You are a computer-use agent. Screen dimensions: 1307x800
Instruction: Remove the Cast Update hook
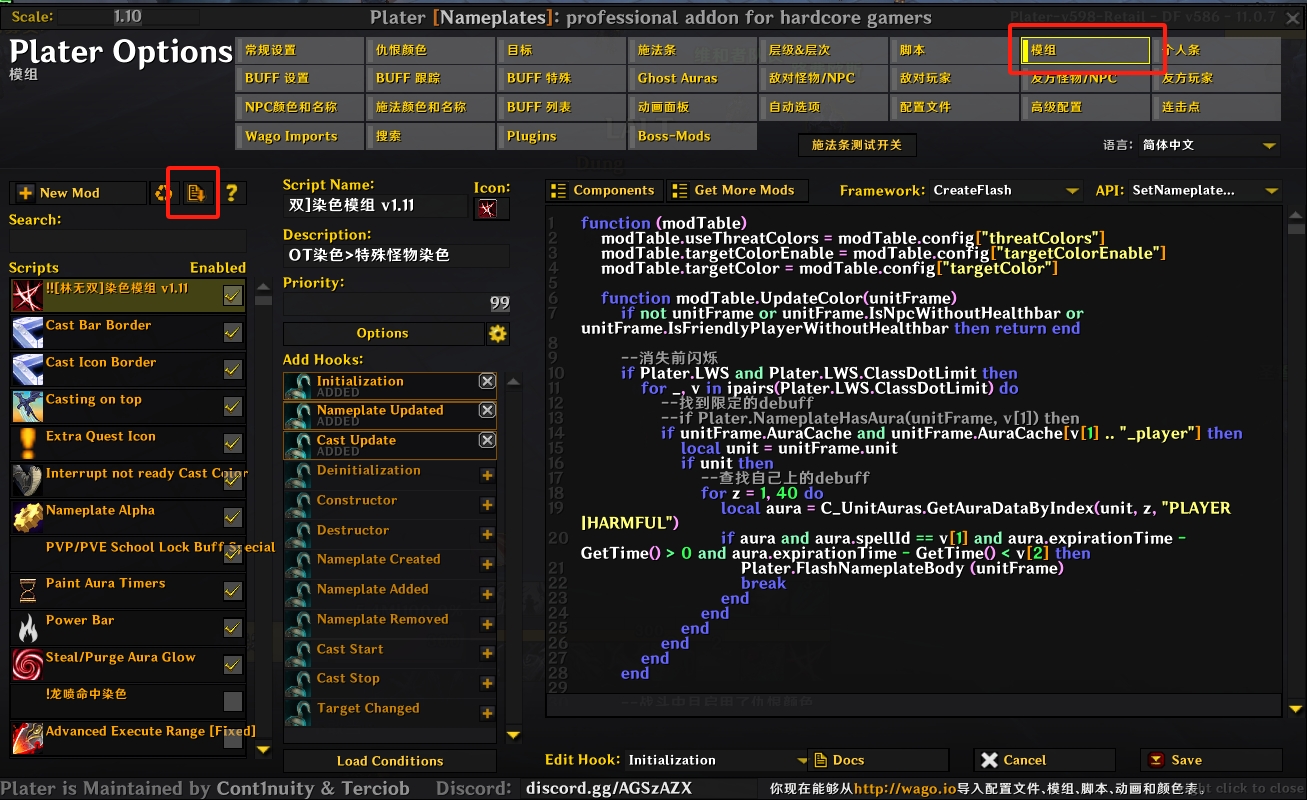pyautogui.click(x=487, y=441)
